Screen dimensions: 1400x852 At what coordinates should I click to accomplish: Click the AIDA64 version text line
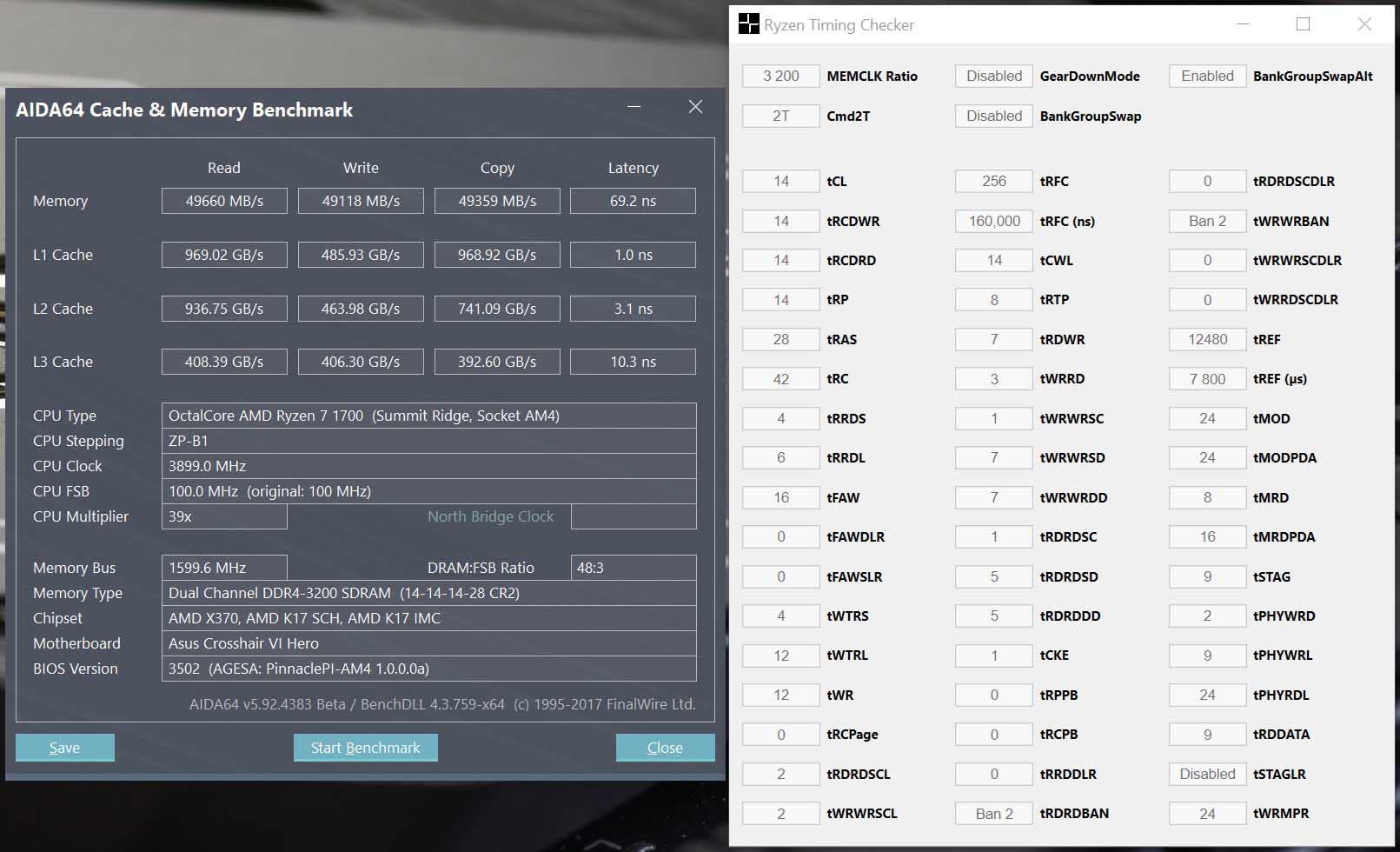tap(442, 704)
